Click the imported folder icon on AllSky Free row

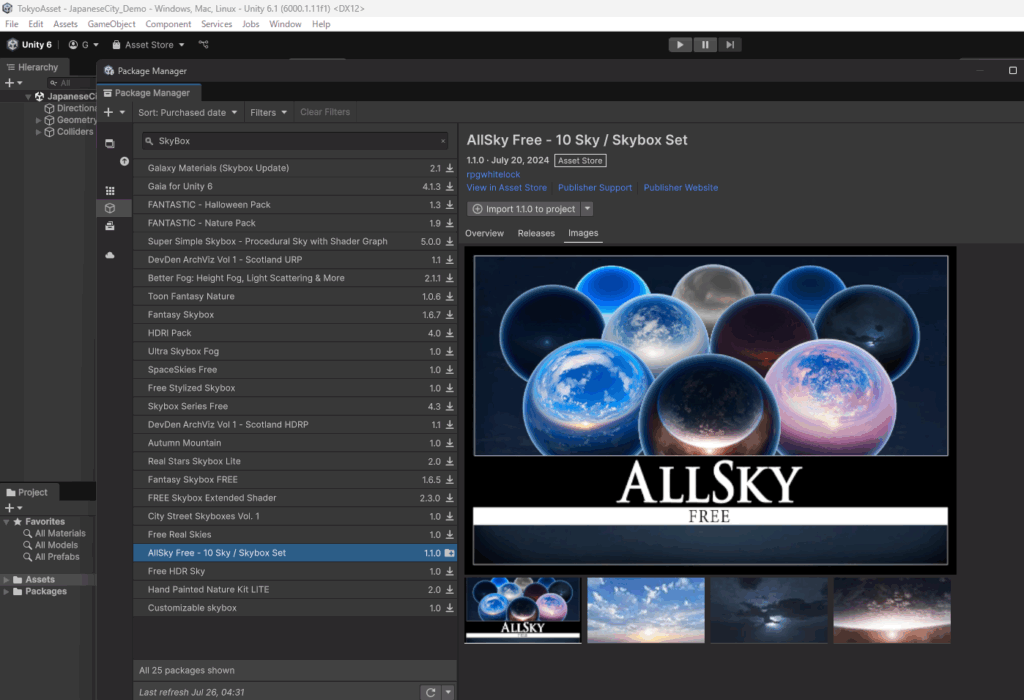449,553
